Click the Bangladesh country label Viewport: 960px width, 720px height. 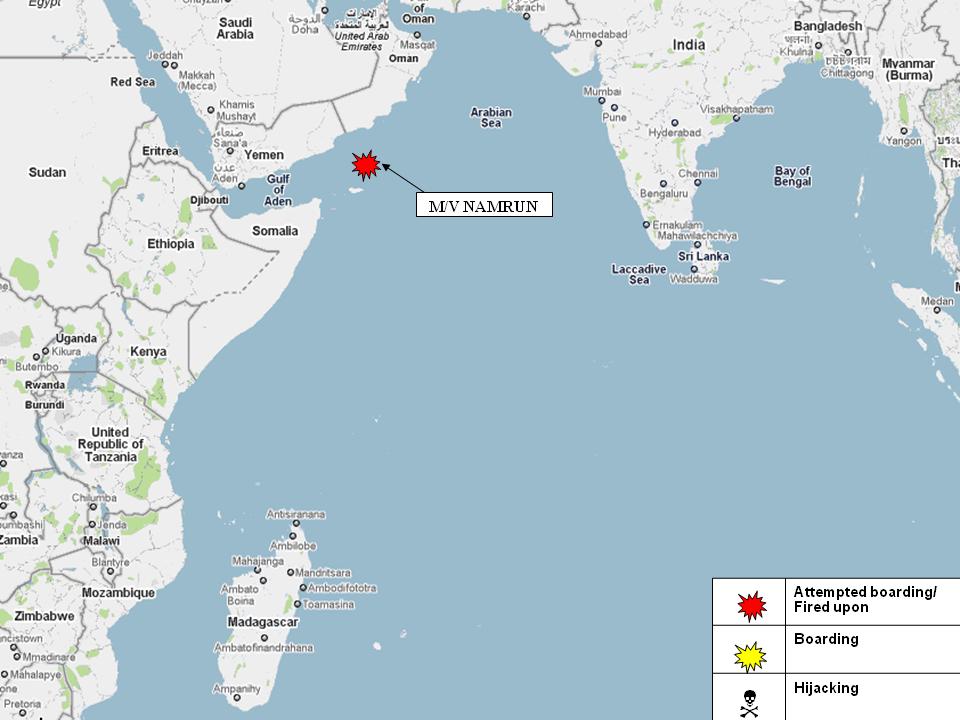tap(828, 26)
